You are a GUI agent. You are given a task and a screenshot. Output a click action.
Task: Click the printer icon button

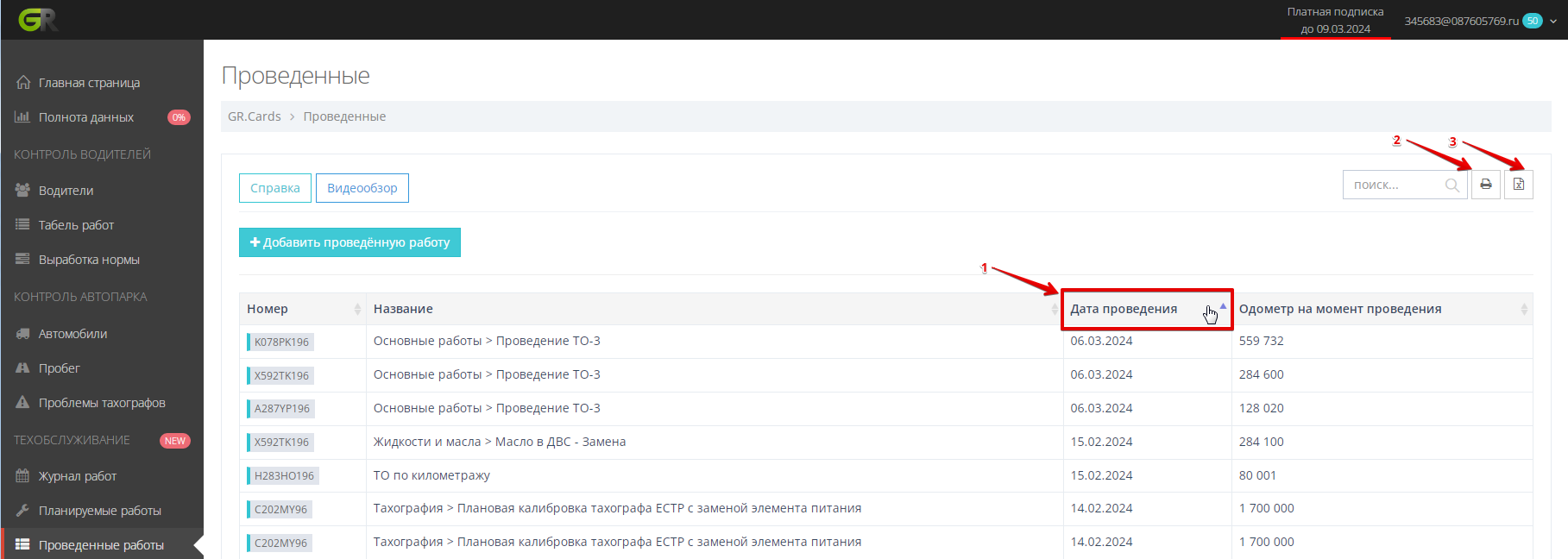pyautogui.click(x=1485, y=185)
